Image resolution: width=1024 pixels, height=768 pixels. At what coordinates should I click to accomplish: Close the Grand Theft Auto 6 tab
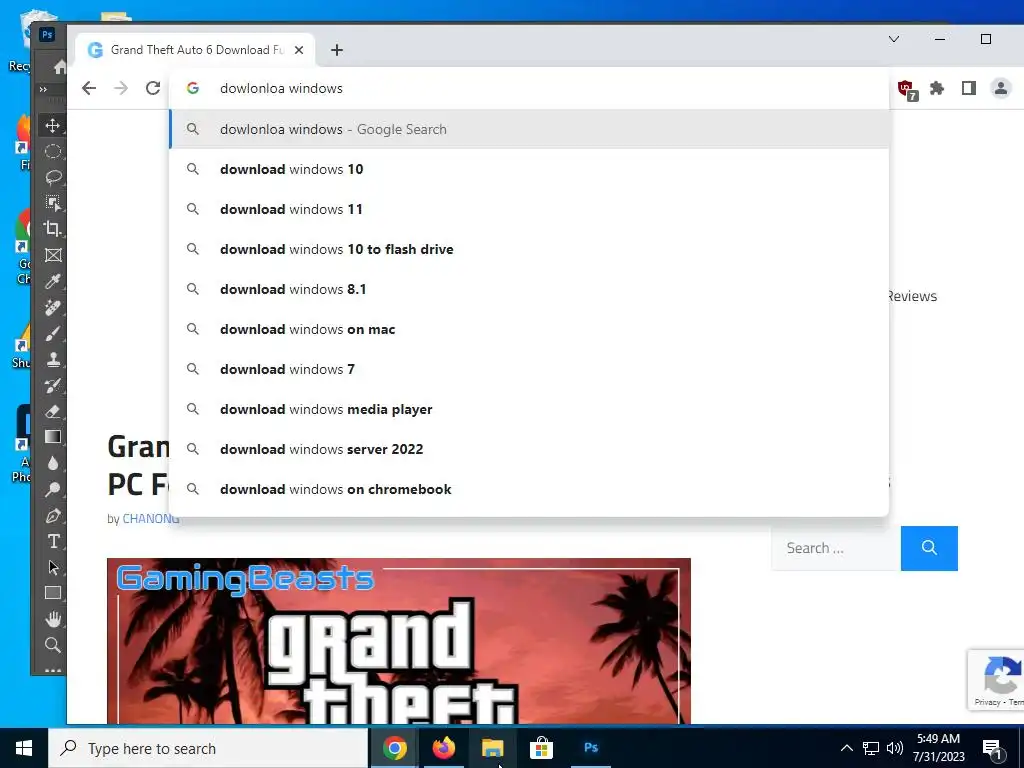click(298, 50)
